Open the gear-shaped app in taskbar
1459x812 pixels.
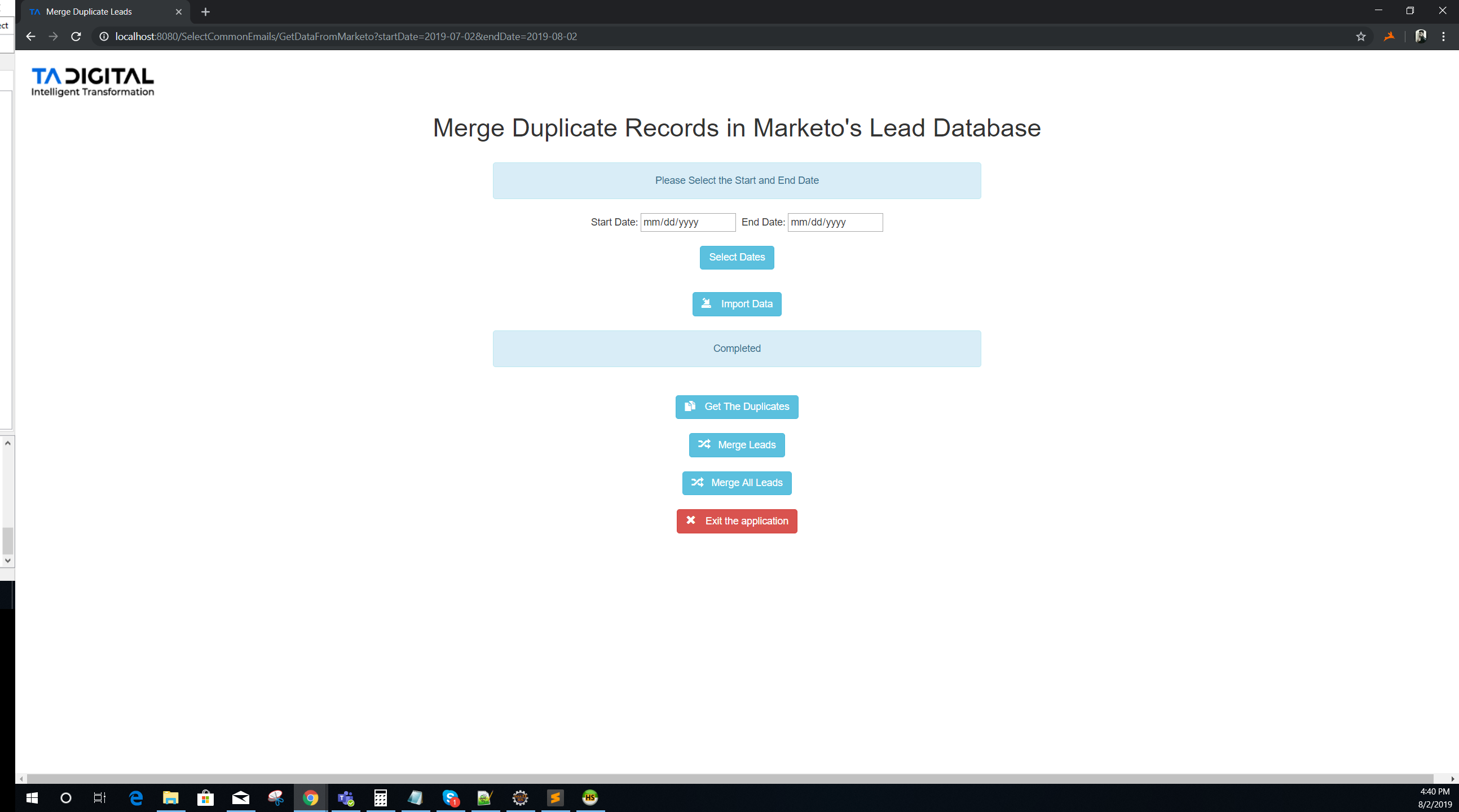[x=520, y=797]
